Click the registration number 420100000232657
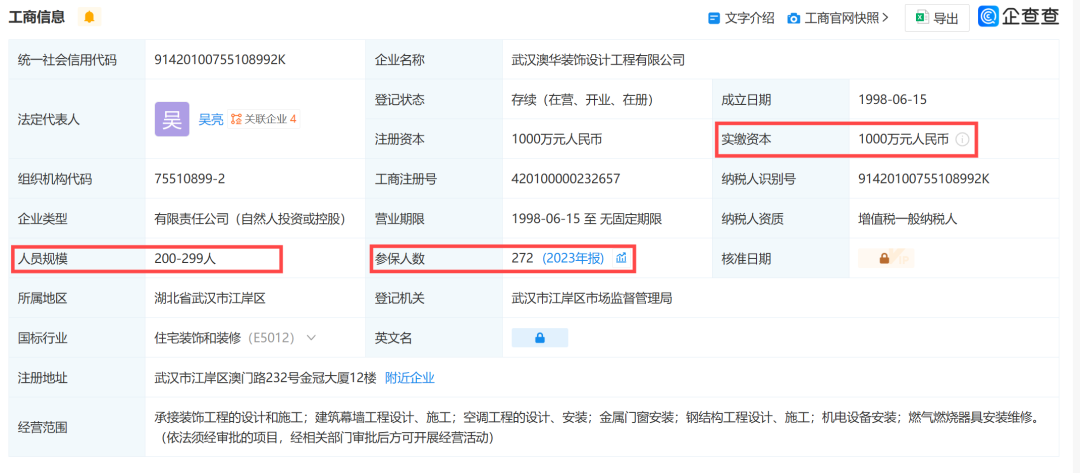 566,179
